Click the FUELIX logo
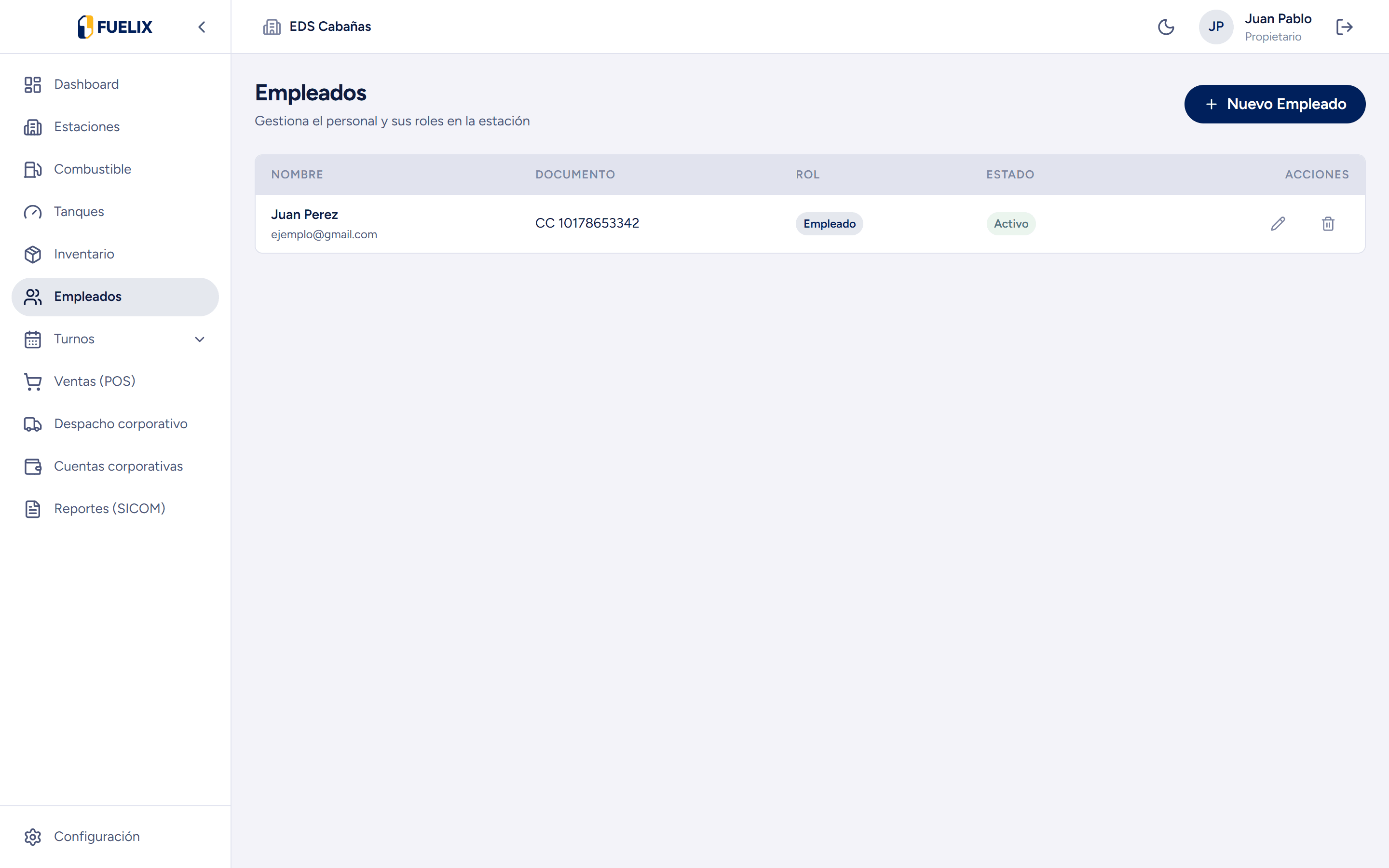Screen dimensions: 1389x868 tap(115, 27)
